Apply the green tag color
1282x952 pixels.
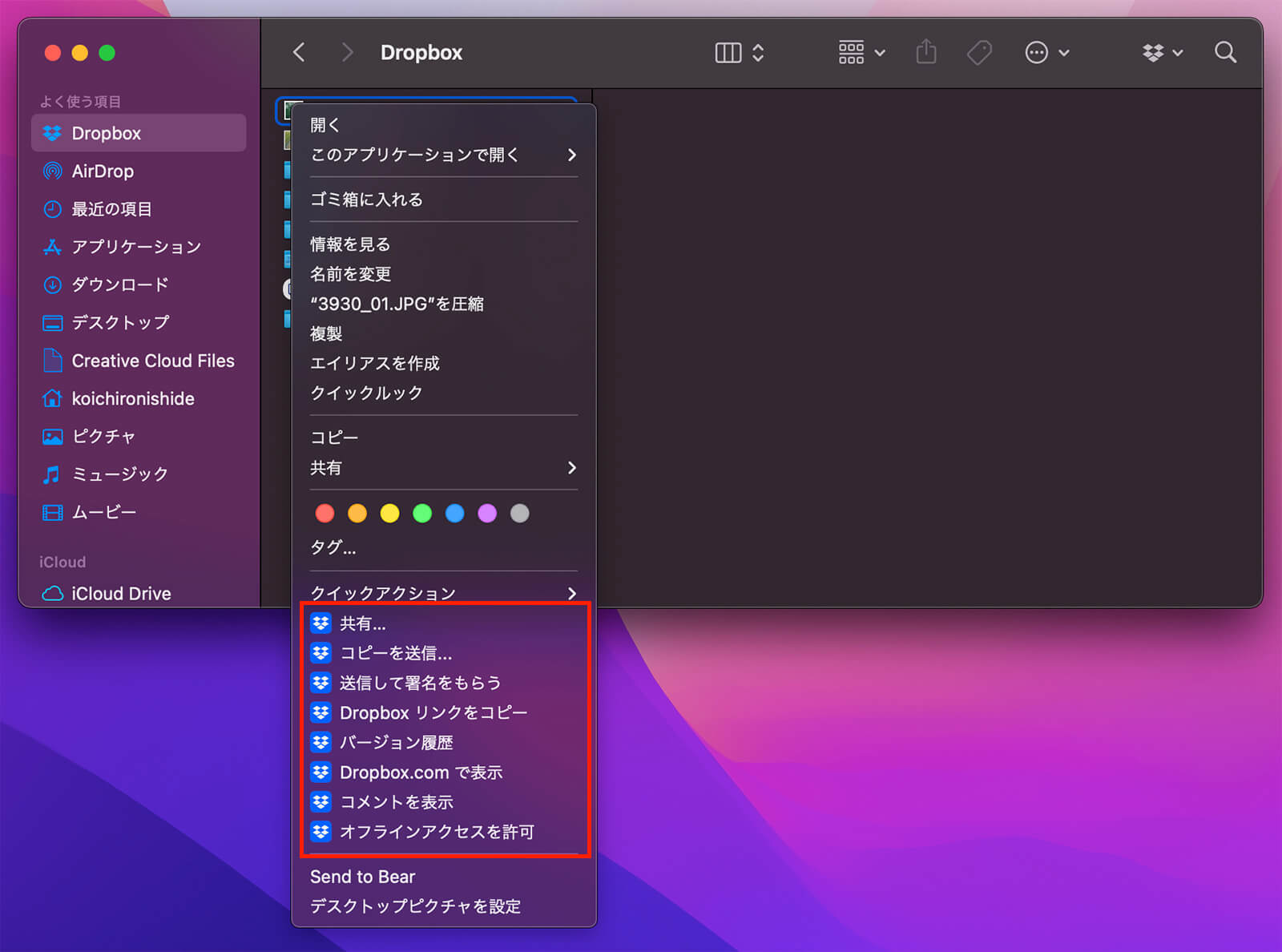click(422, 513)
